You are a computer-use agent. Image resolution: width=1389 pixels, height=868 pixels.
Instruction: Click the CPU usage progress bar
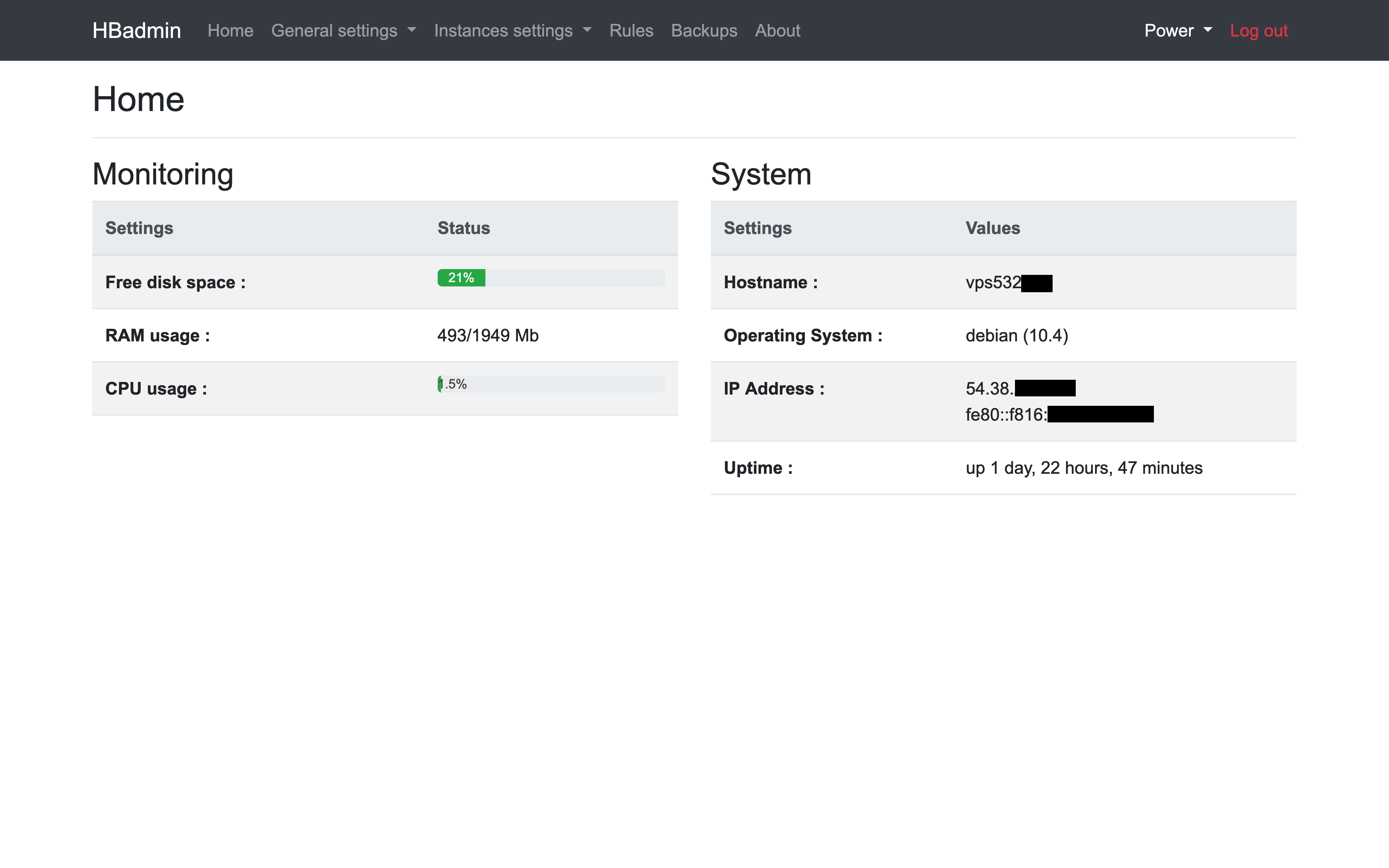coord(551,384)
